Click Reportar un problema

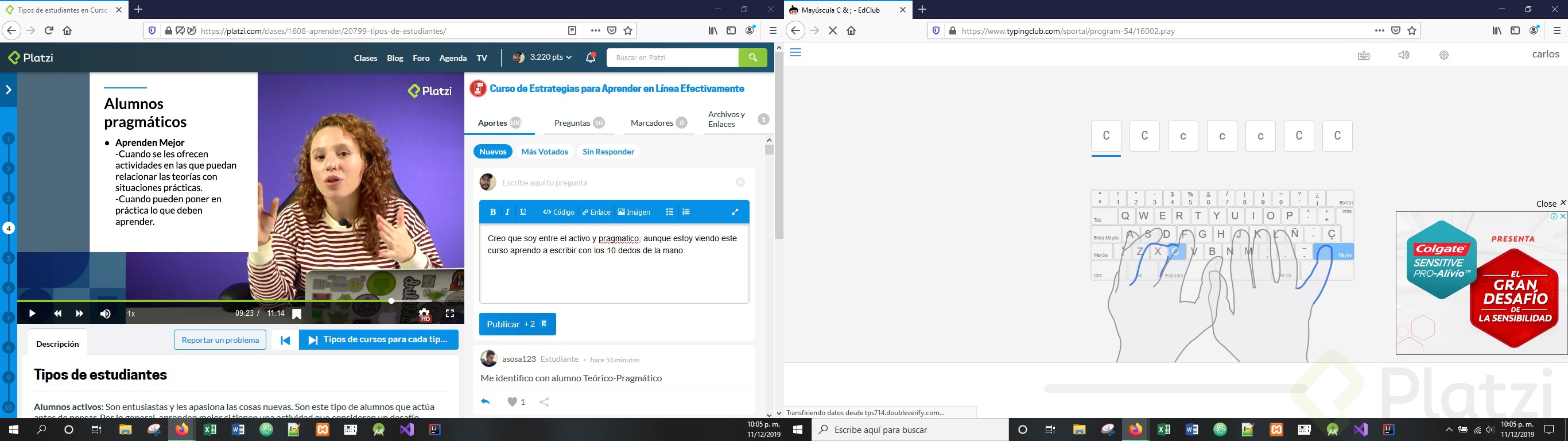220,340
